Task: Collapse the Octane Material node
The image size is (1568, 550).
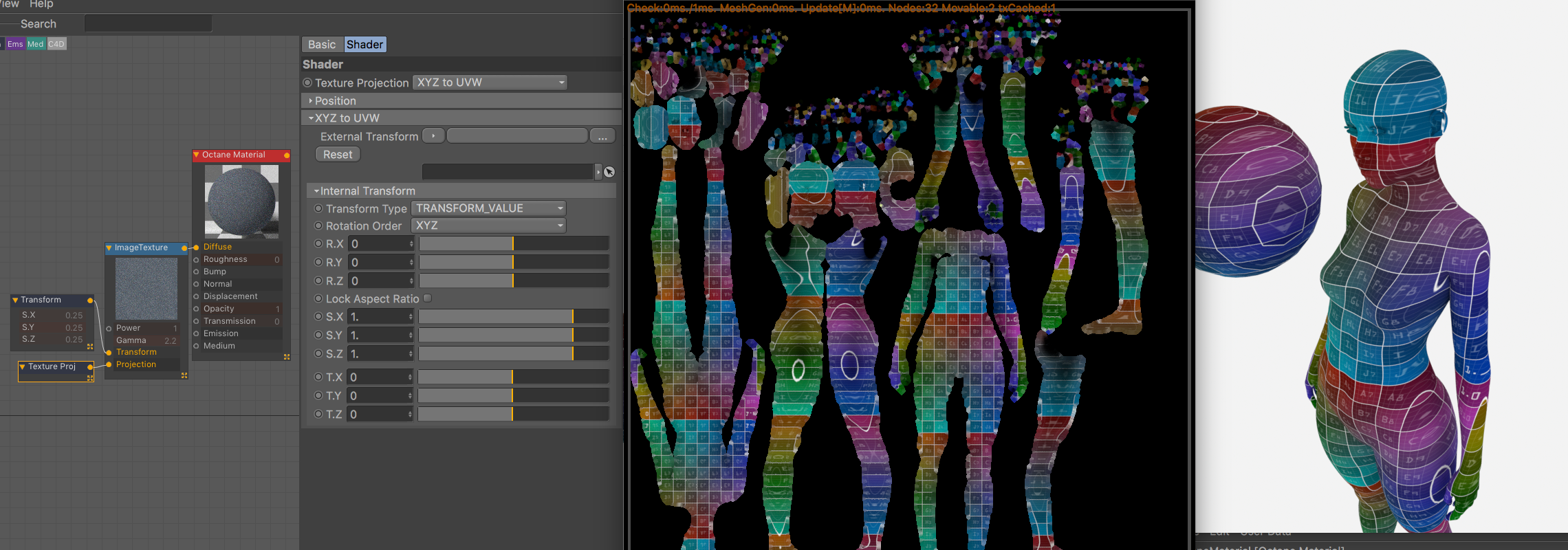Action: click(196, 155)
